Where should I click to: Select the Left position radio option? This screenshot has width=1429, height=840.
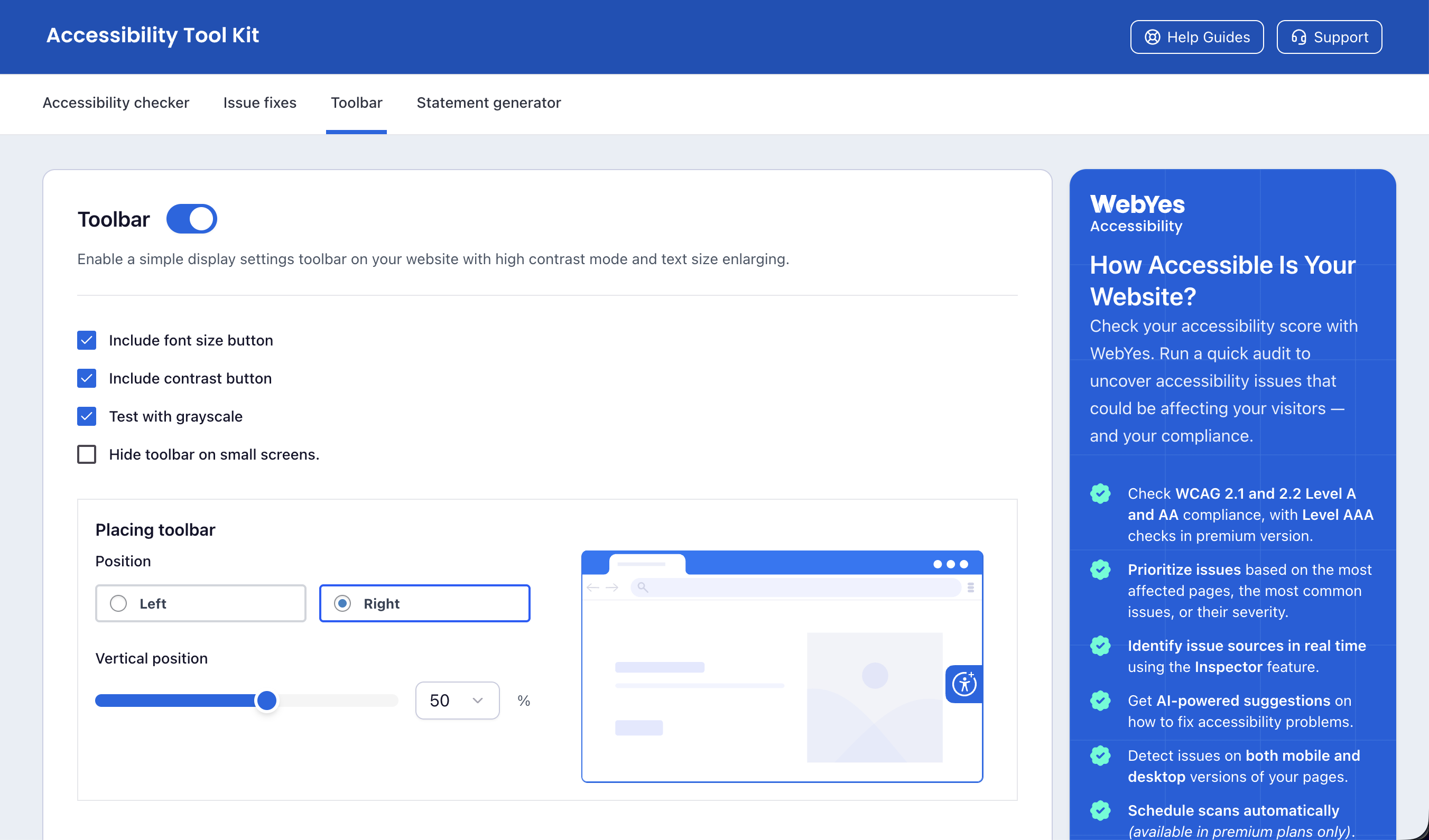point(118,604)
